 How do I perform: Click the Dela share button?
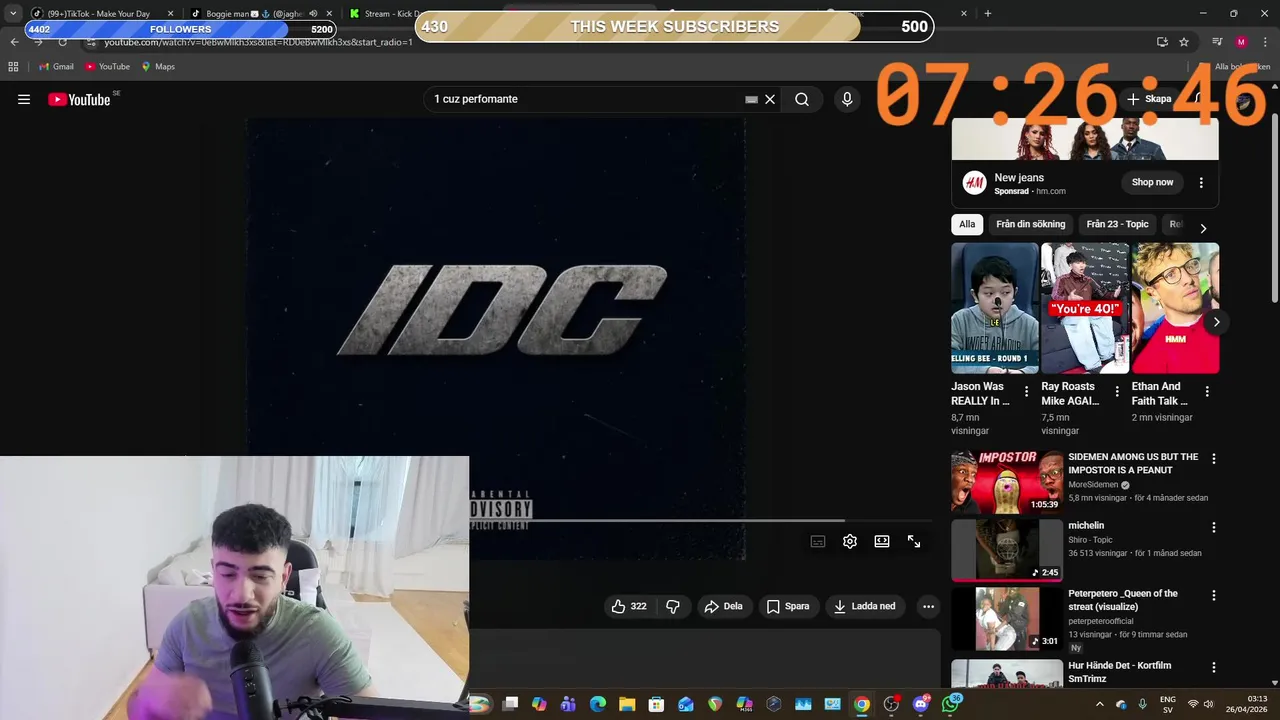pyautogui.click(x=723, y=606)
